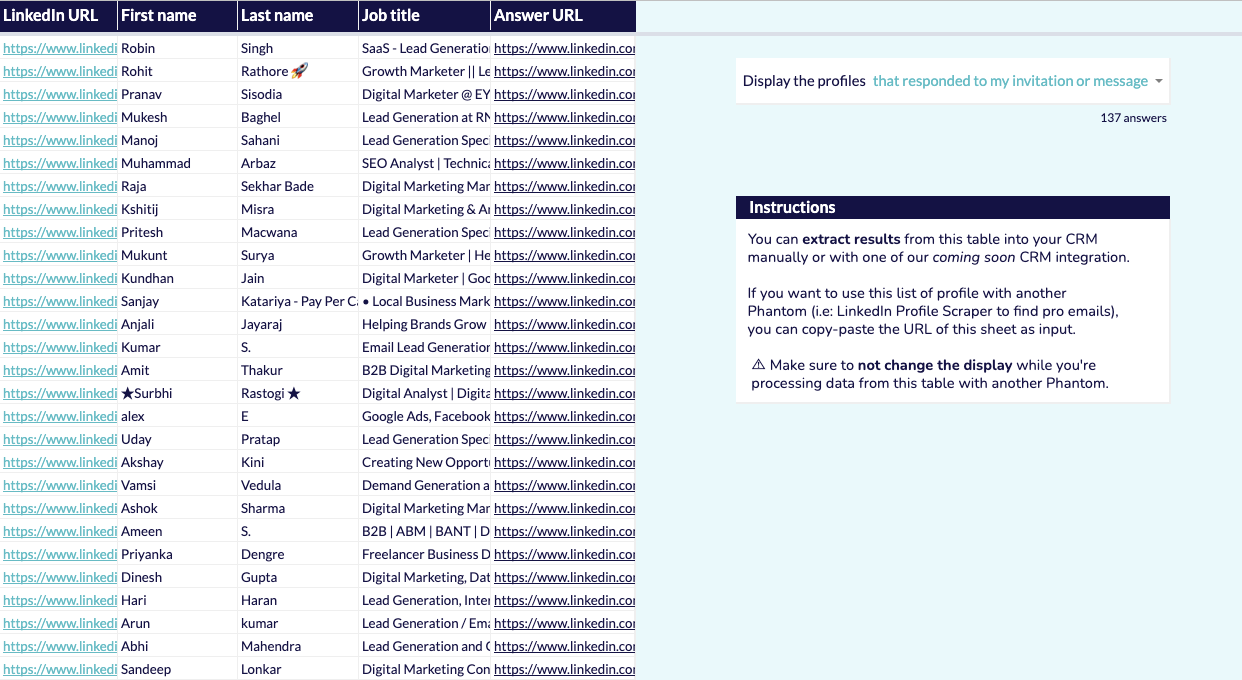1242x680 pixels.
Task: Open the Answer URL for Abhi Mahendra
Action: [564, 646]
